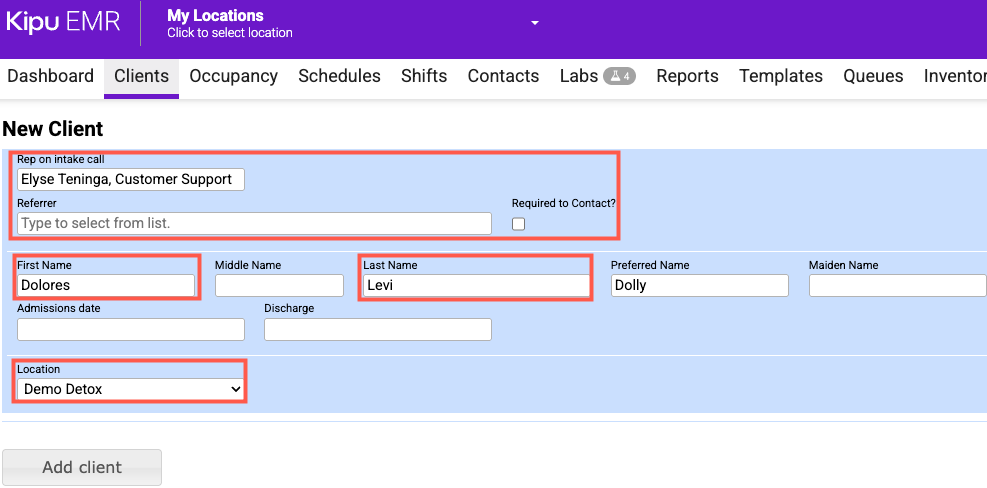Screen dimensions: 987x488
Task: Open the Occupancy tab
Action: [x=233, y=76]
